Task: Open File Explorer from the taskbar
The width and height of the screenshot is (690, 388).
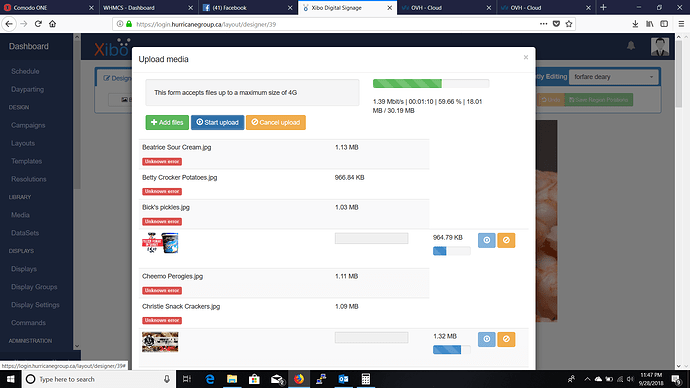Action: click(x=232, y=379)
